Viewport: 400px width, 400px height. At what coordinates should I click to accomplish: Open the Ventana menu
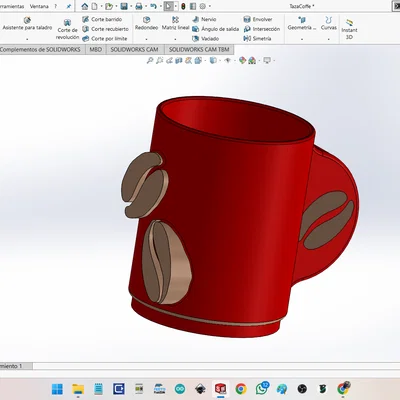point(39,6)
